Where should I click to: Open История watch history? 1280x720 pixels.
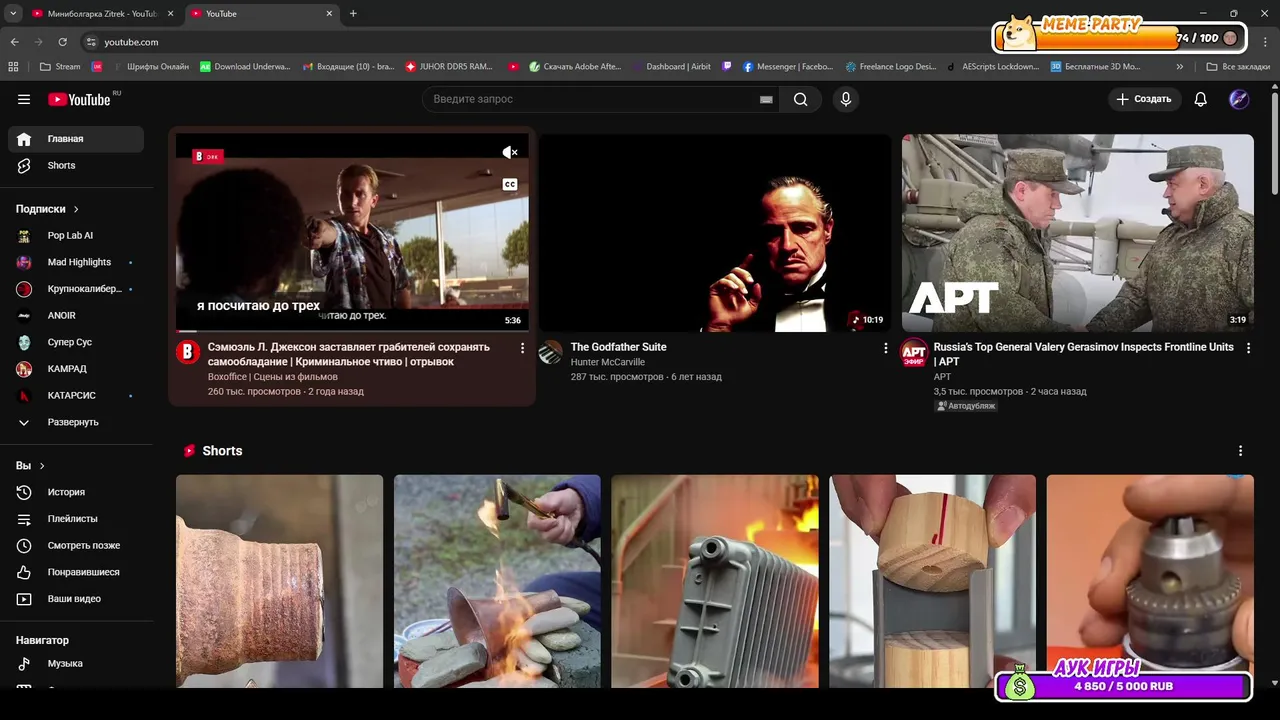pyautogui.click(x=76, y=492)
